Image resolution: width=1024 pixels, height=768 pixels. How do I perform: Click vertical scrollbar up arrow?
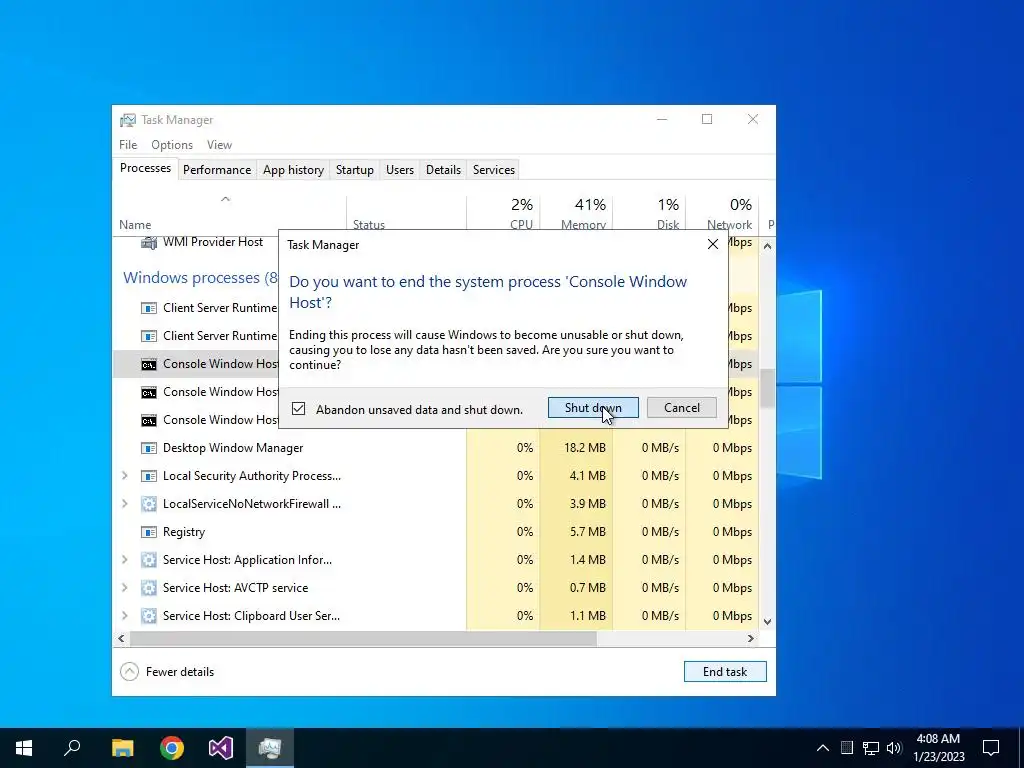pos(767,246)
